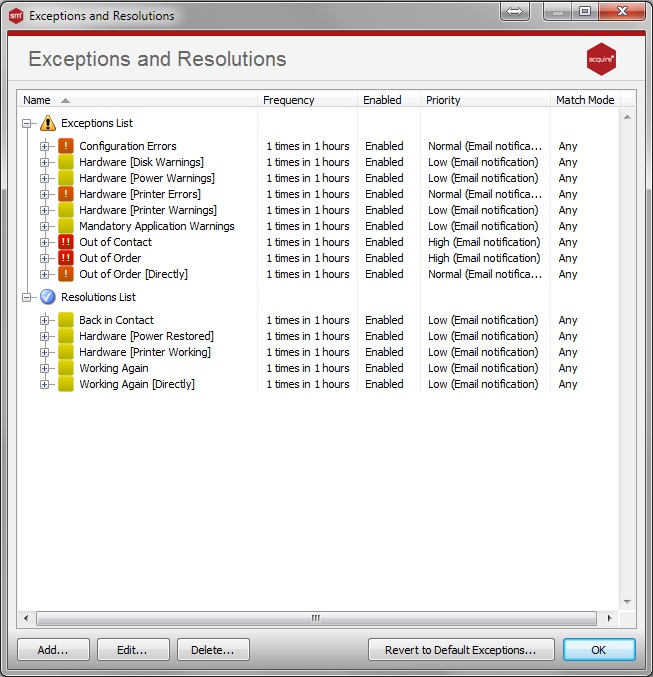Viewport: 653px width, 677px height.
Task: Click the horizontal scrollbar thumb
Action: tap(316, 618)
